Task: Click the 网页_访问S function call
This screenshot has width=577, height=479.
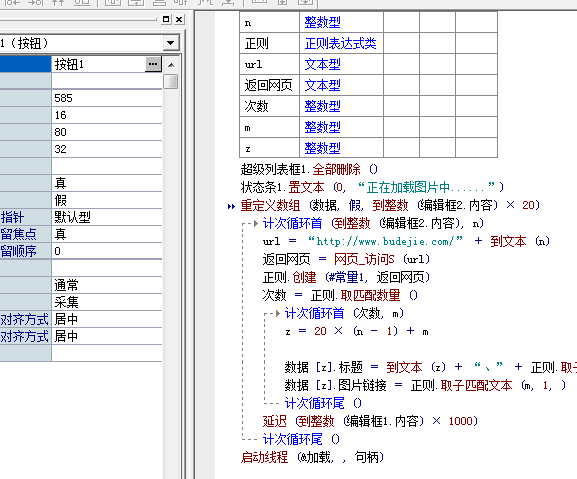Action: (364, 260)
